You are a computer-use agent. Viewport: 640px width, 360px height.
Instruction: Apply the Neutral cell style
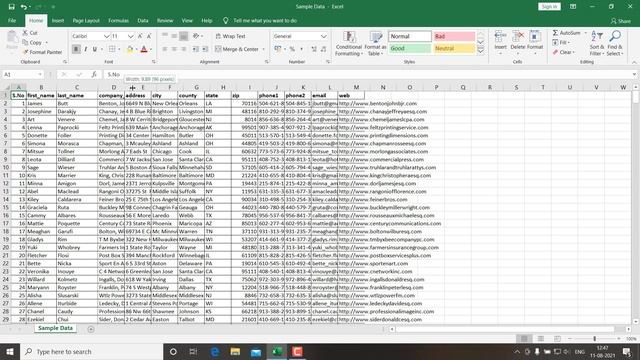pyautogui.click(x=454, y=48)
